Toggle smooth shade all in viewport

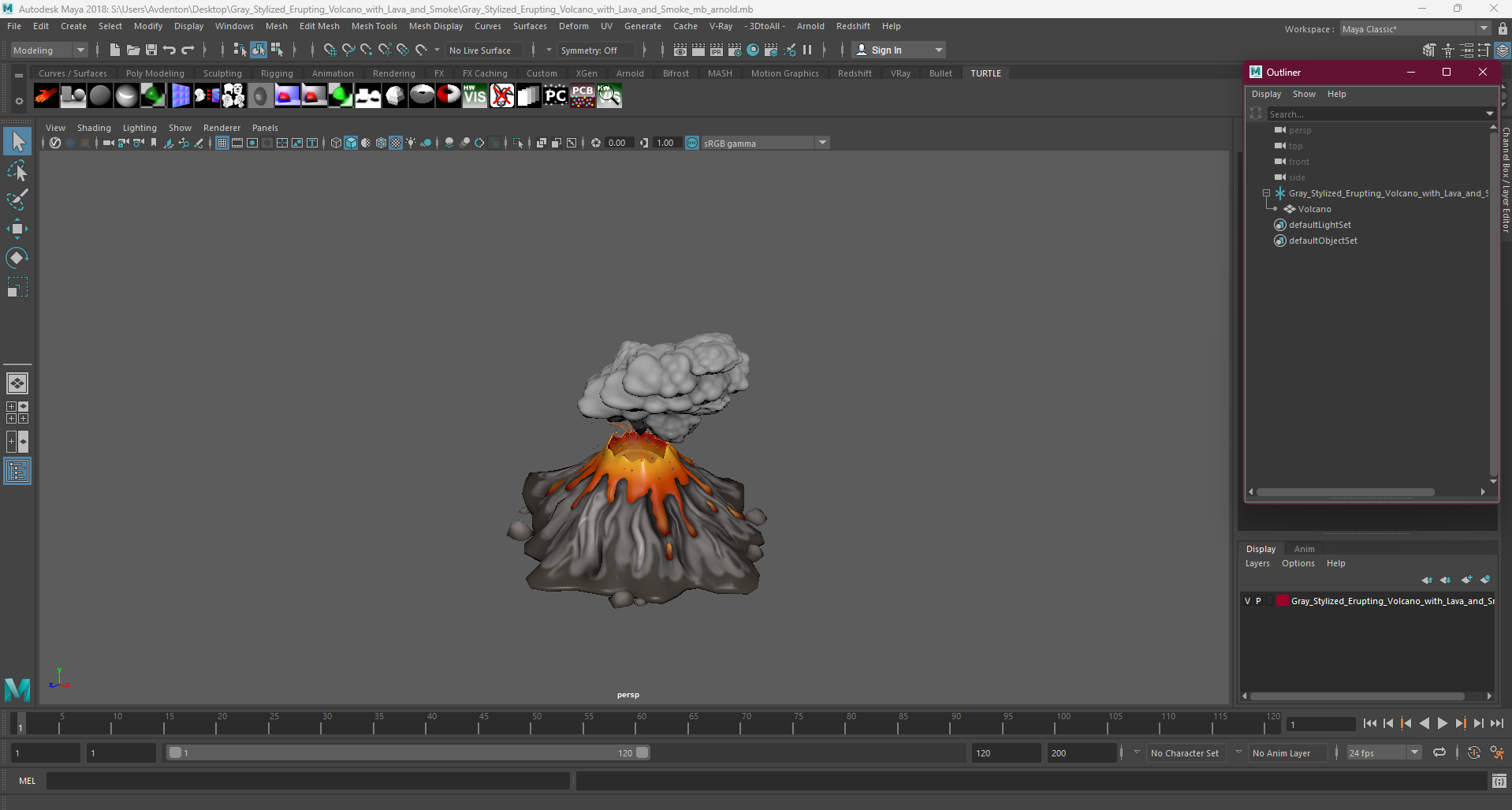tap(351, 143)
